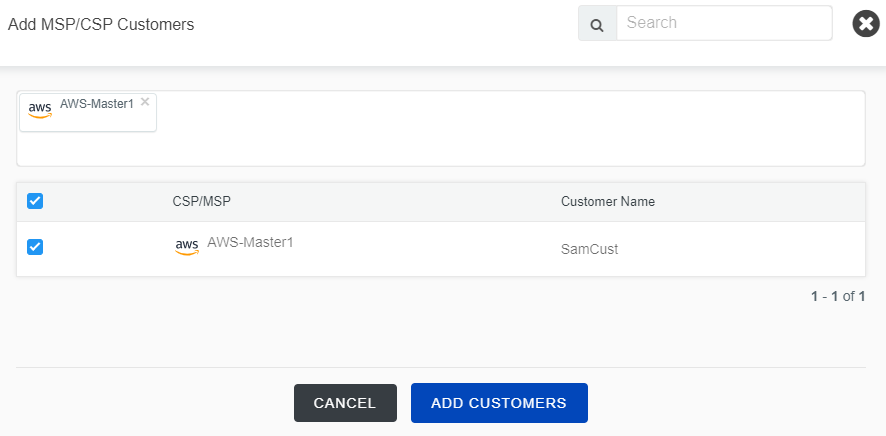The height and width of the screenshot is (436, 886).
Task: Select the AWS-Master1 text in the table row
Action: (250, 242)
